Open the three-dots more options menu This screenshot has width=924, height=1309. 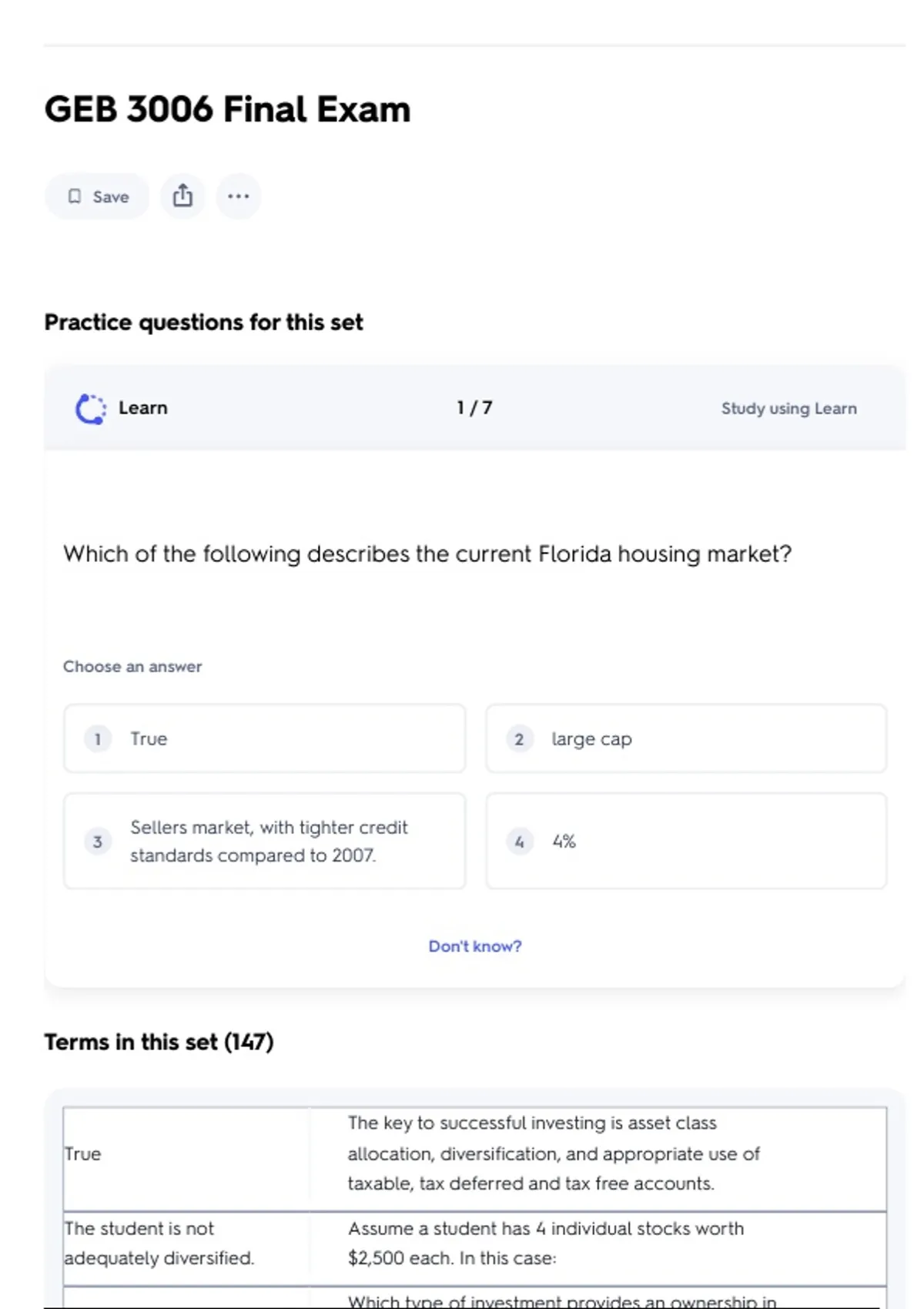pos(238,196)
